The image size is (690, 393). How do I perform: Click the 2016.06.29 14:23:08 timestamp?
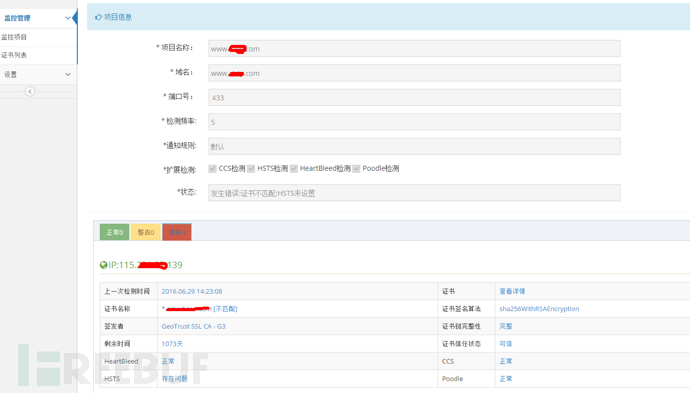(x=192, y=291)
